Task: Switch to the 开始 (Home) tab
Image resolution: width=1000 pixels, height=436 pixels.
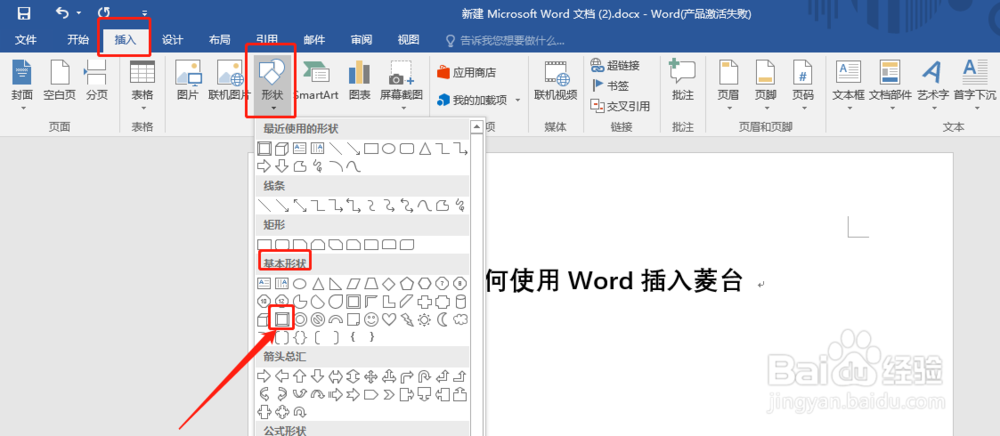Action: (78, 40)
